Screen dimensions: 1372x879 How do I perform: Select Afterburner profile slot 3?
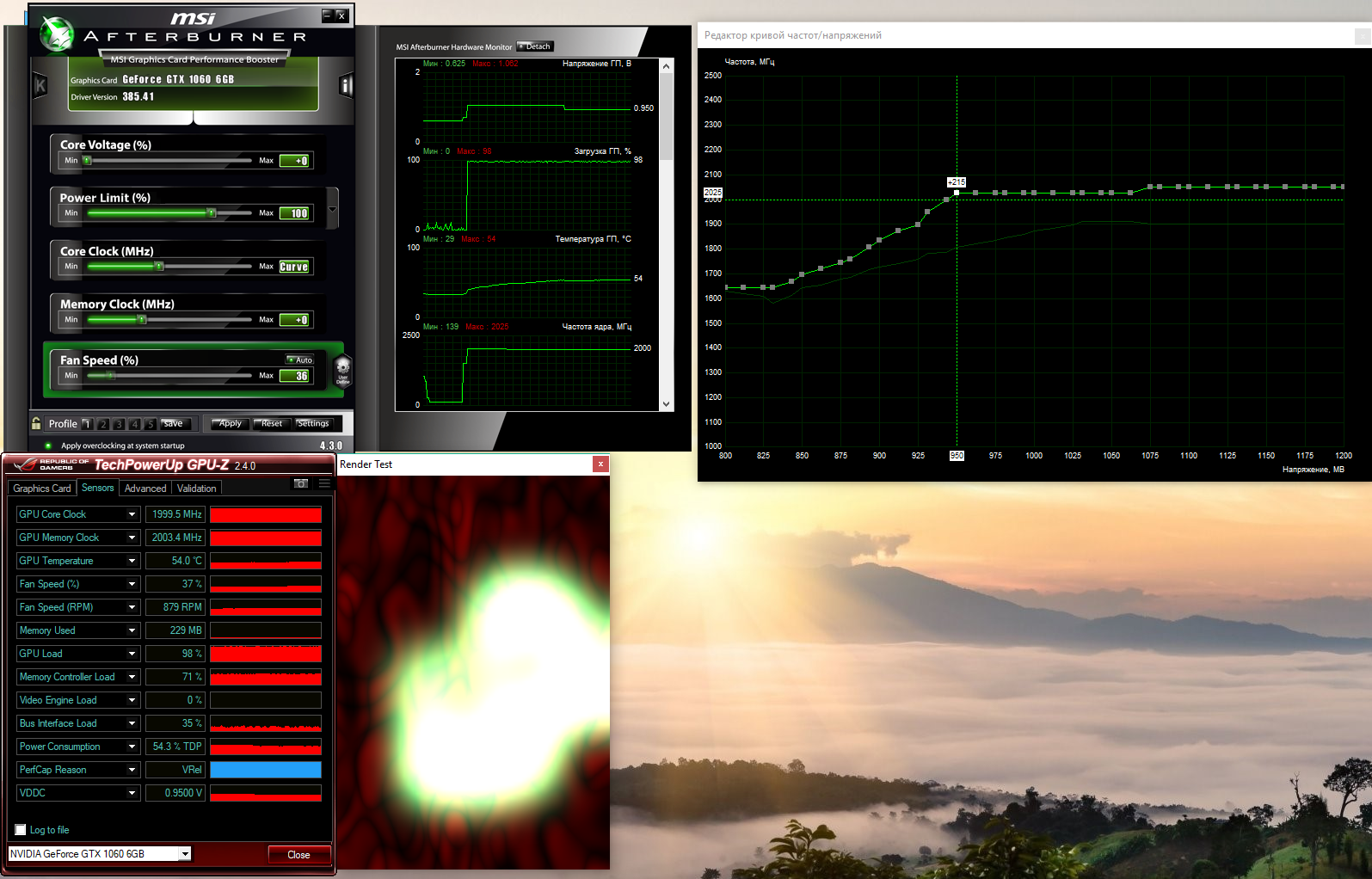click(119, 424)
